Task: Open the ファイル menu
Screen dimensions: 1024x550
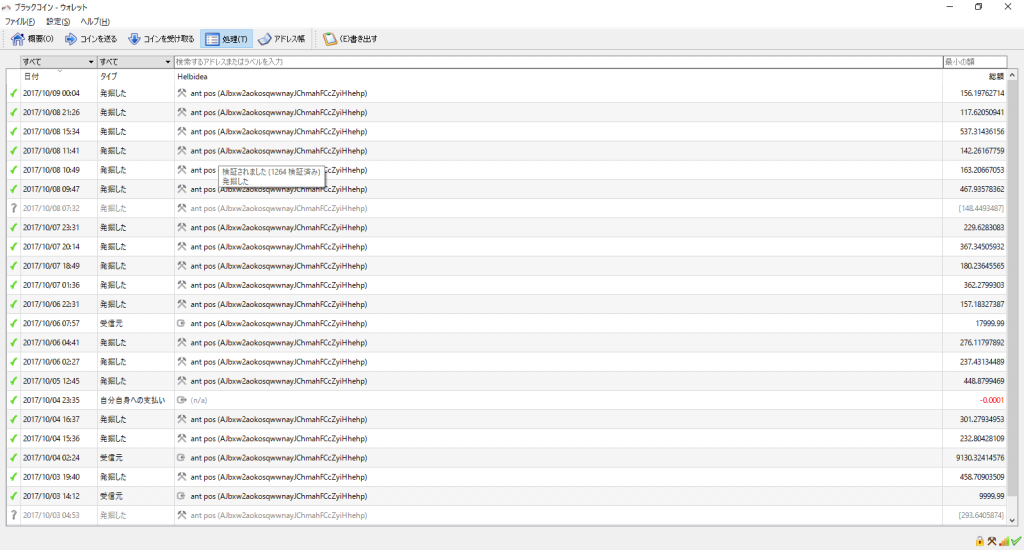Action: click(x=19, y=21)
